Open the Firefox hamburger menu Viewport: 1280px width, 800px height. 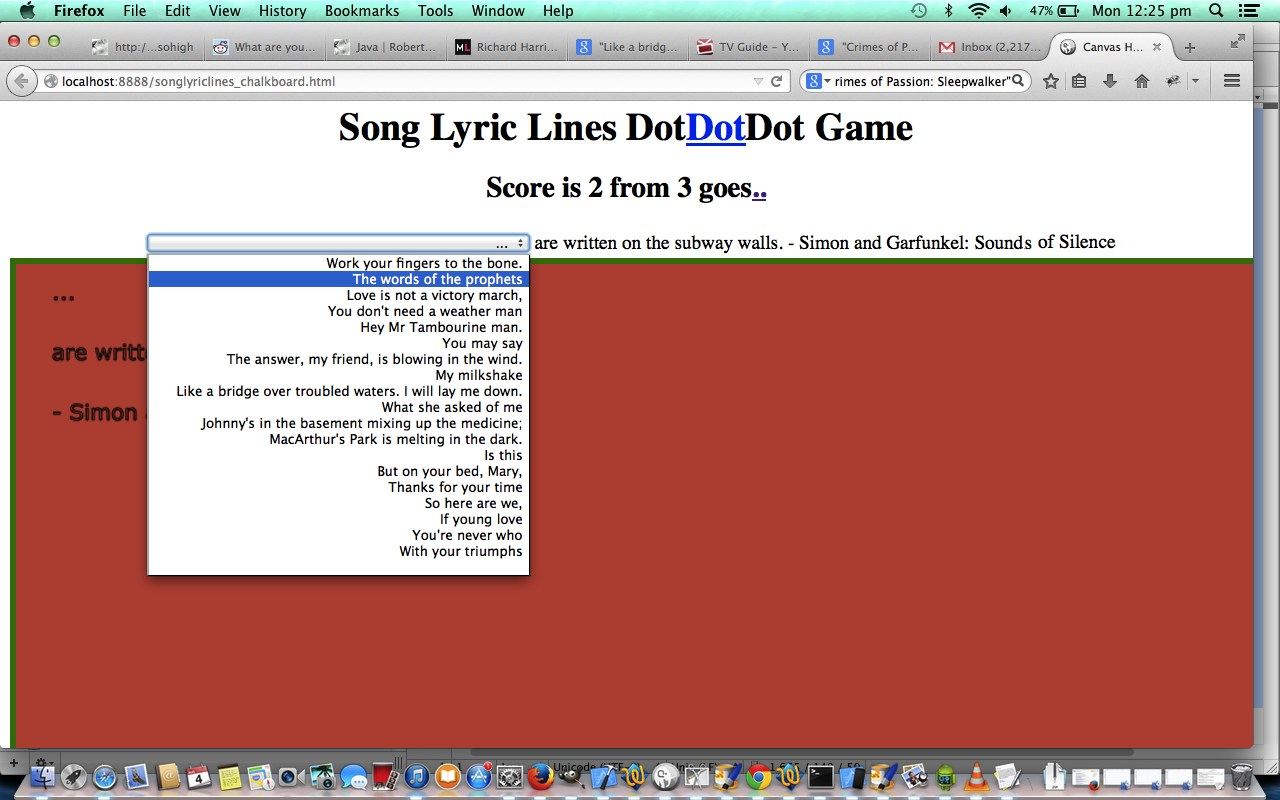pyautogui.click(x=1232, y=81)
